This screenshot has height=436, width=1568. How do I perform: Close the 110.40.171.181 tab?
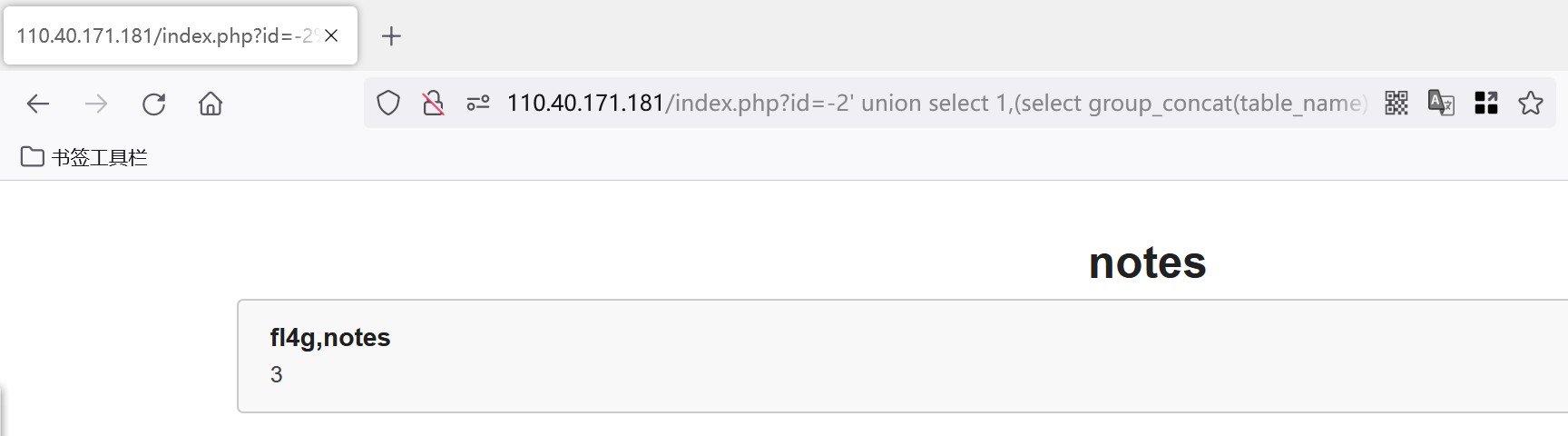coord(332,36)
